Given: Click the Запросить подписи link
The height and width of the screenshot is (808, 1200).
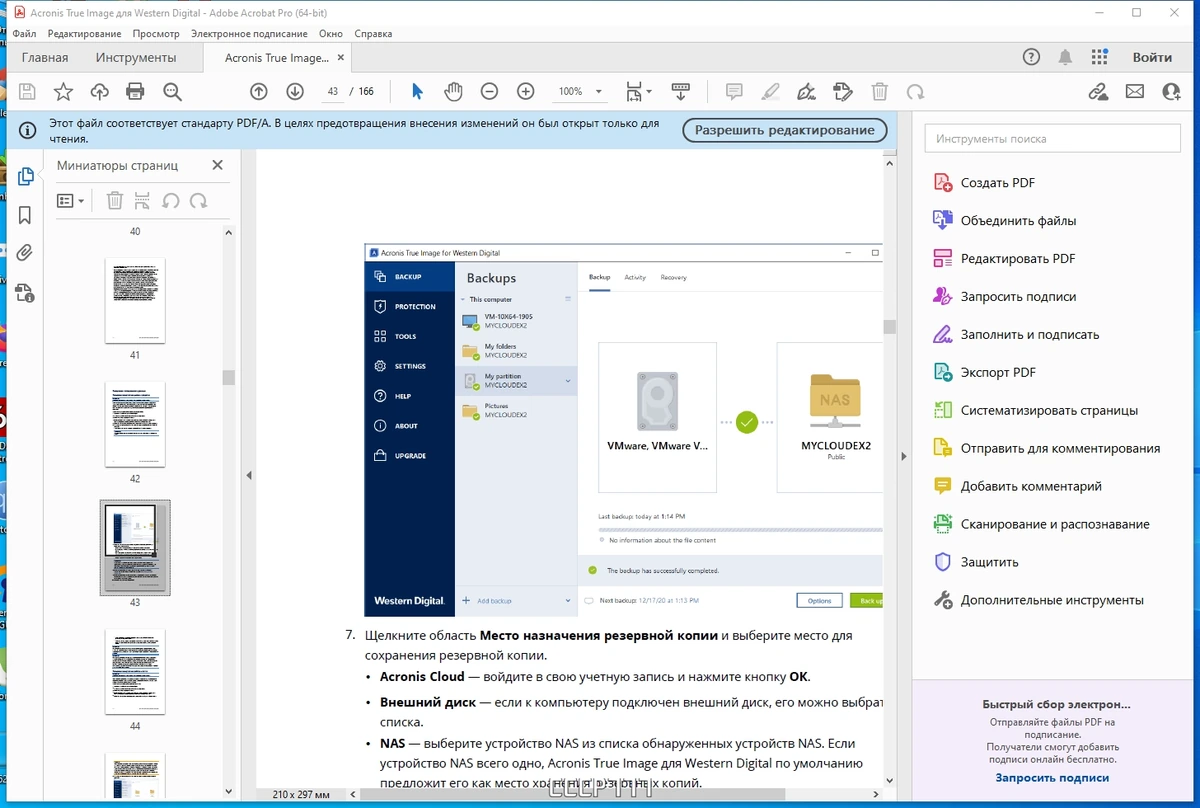Looking at the screenshot, I should (x=1052, y=777).
